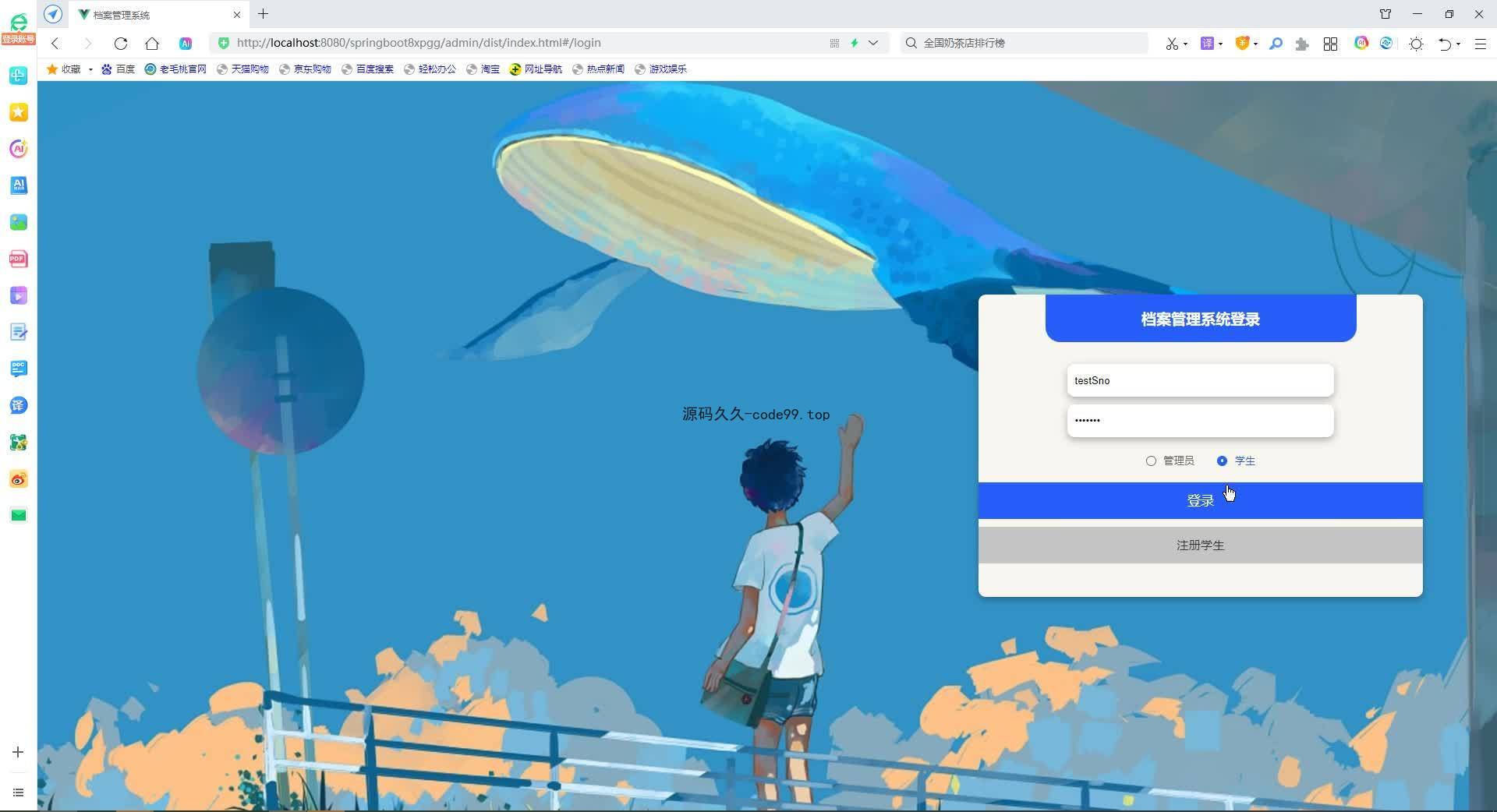Open the 游戏娱乐 bookmark
This screenshot has width=1497, height=812.
coord(660,69)
